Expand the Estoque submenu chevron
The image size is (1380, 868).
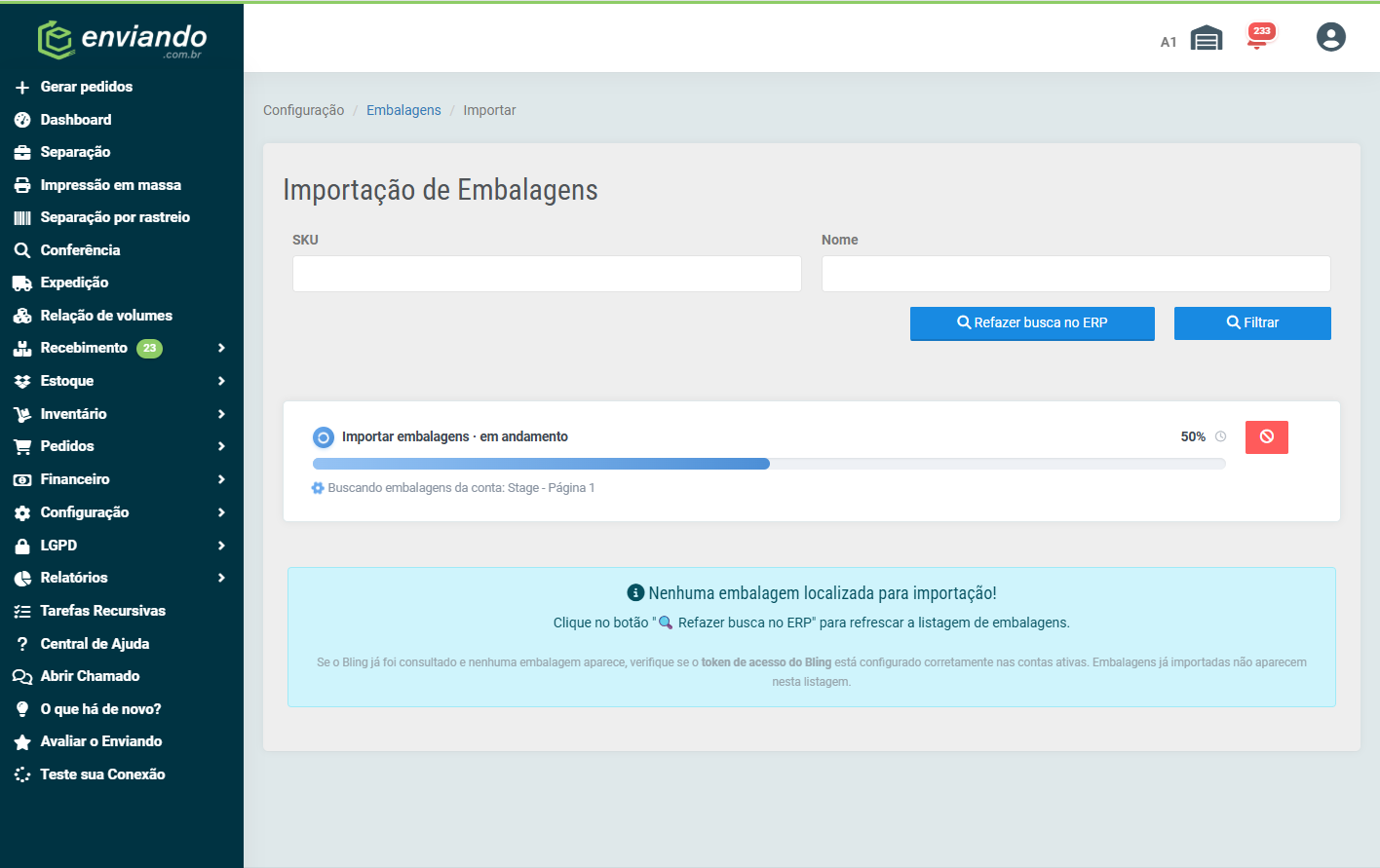pyautogui.click(x=221, y=381)
